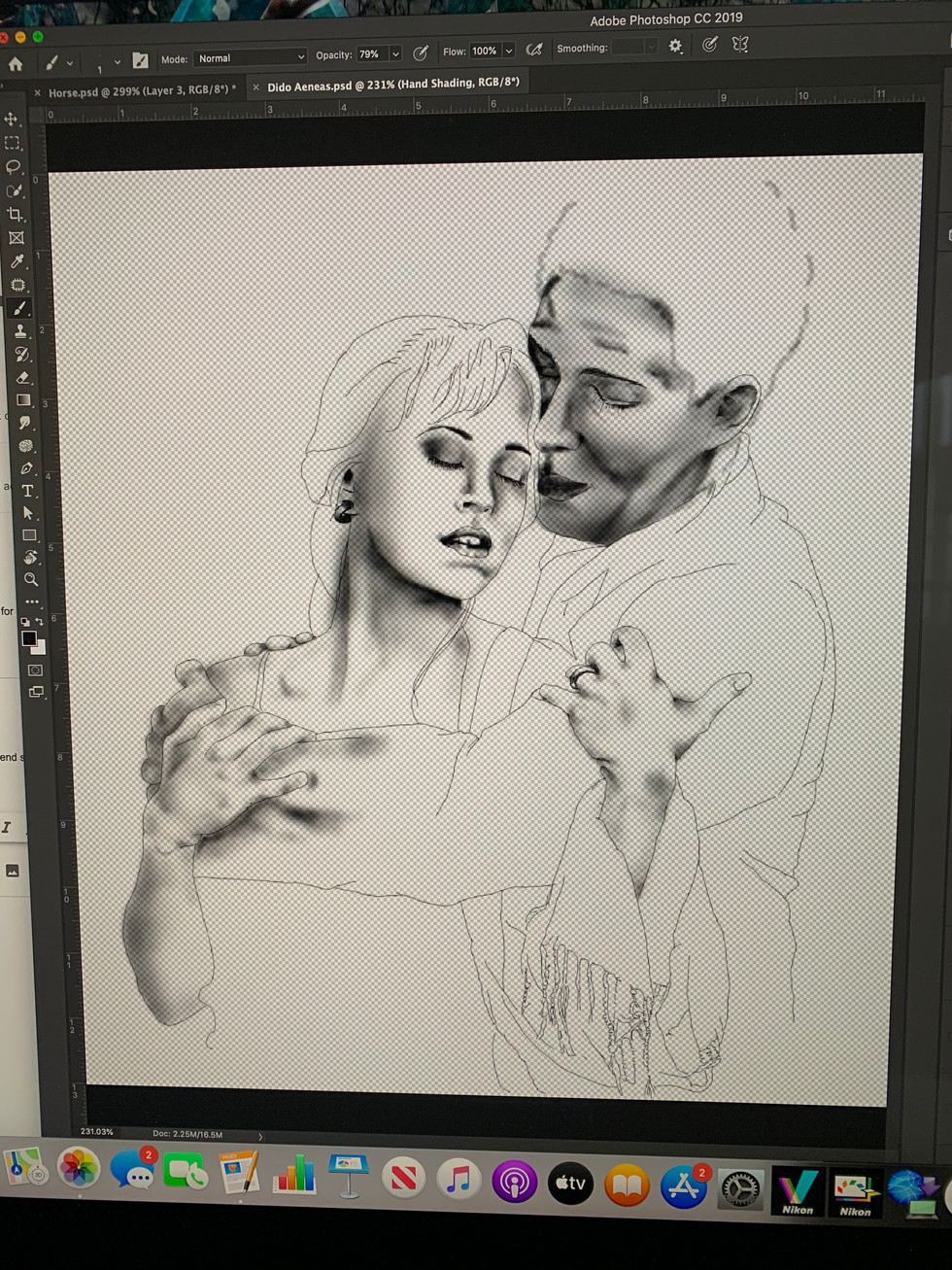952x1270 pixels.
Task: Open the Edit Toolbar three-dots menu
Action: coord(32,601)
